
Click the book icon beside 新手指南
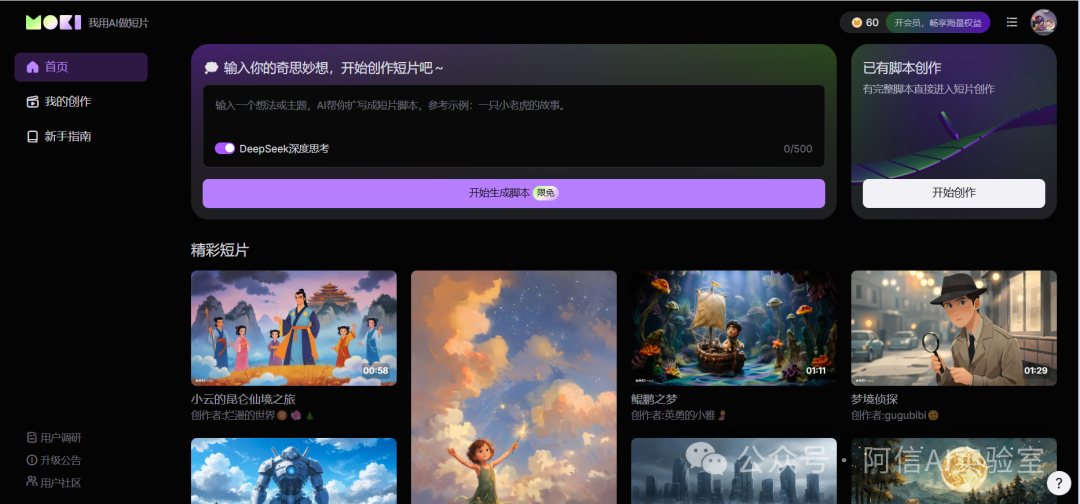(32, 136)
